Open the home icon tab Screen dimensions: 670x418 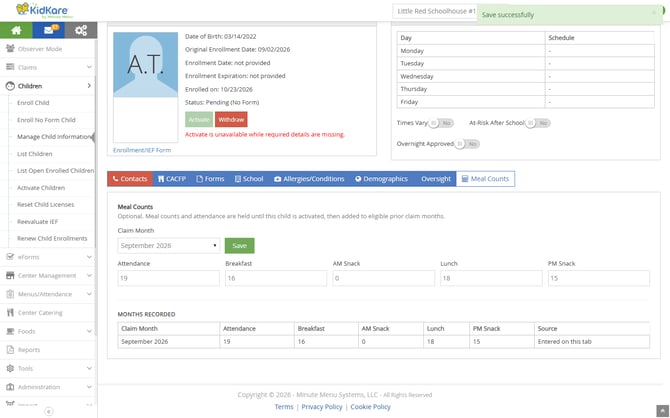pyautogui.click(x=16, y=30)
